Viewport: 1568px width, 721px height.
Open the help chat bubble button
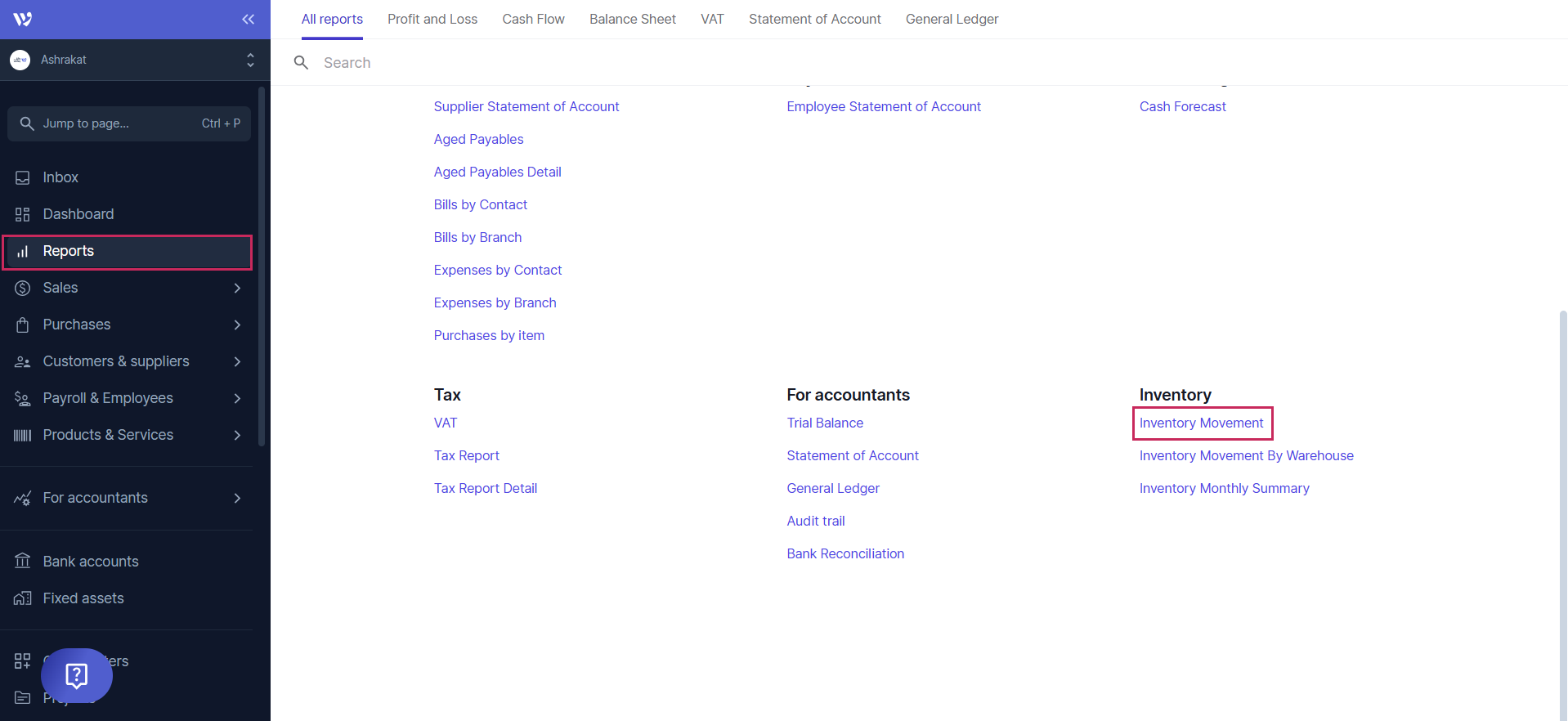tap(77, 675)
